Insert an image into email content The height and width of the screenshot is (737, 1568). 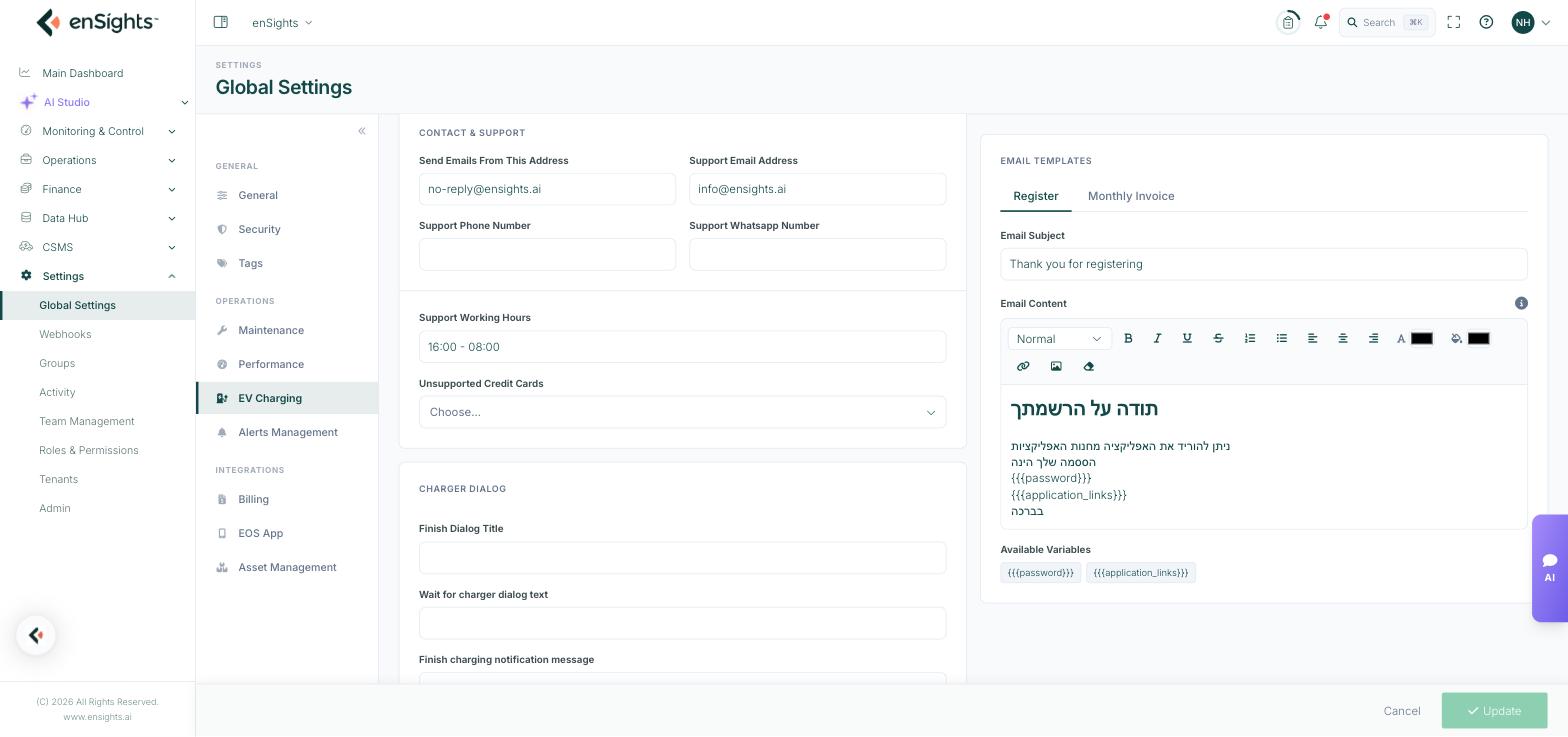click(1056, 367)
